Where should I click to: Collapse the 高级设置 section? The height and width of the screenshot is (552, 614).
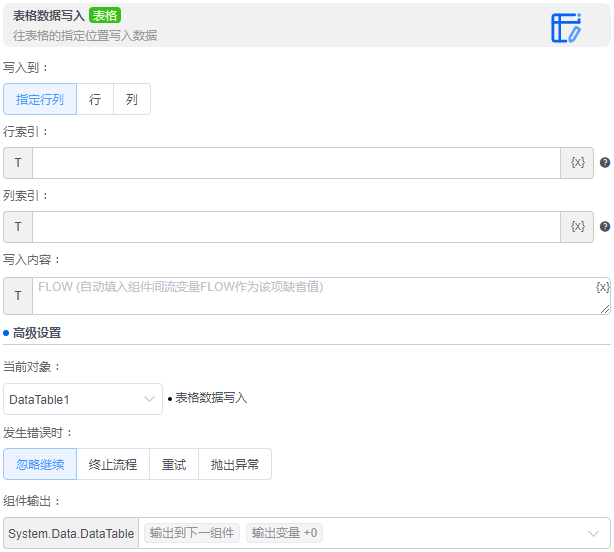pos(32,333)
